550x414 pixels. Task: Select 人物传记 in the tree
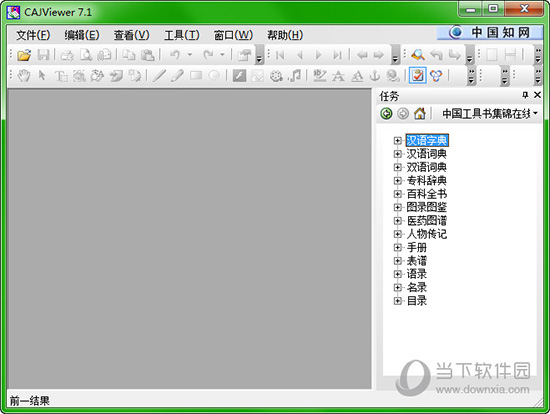427,234
